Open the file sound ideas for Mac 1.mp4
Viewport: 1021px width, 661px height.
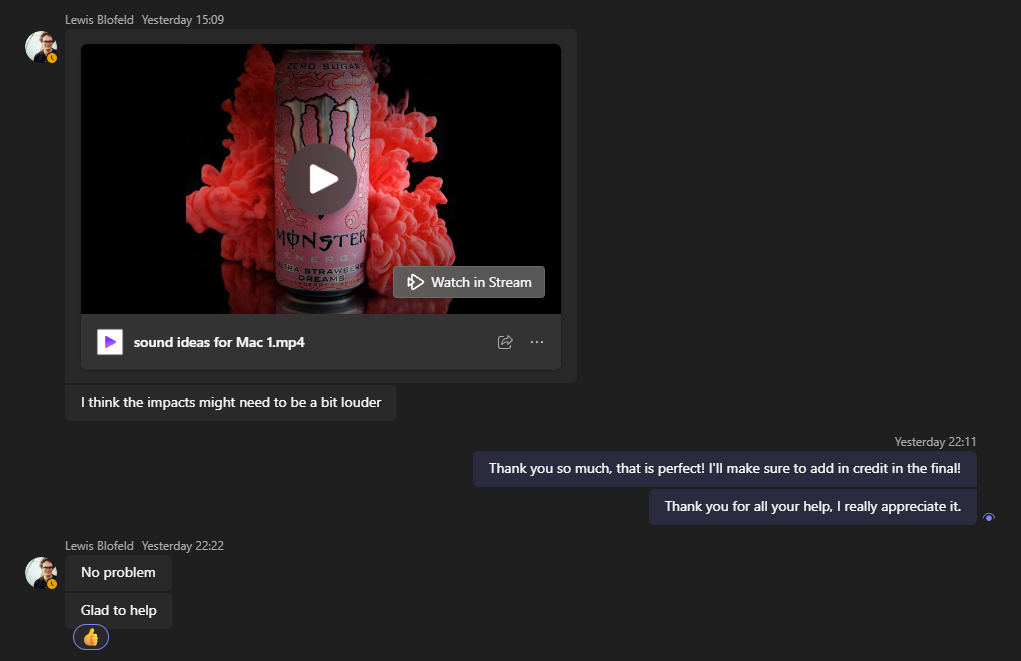(x=219, y=342)
